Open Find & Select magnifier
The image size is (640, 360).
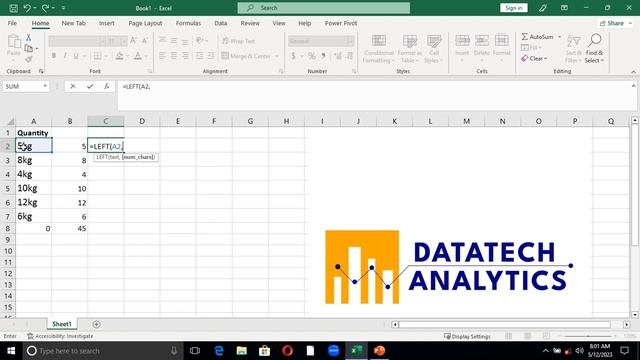click(x=594, y=48)
